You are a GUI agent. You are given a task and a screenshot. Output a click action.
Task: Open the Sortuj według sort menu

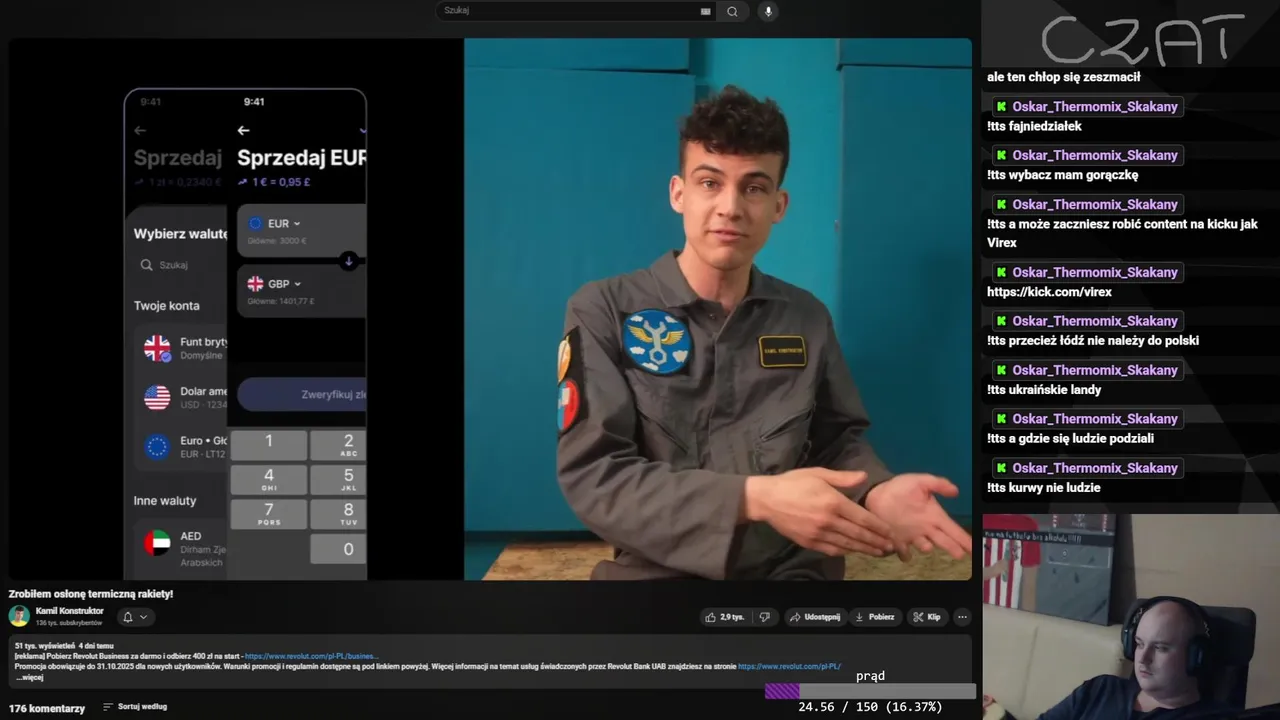pos(135,707)
